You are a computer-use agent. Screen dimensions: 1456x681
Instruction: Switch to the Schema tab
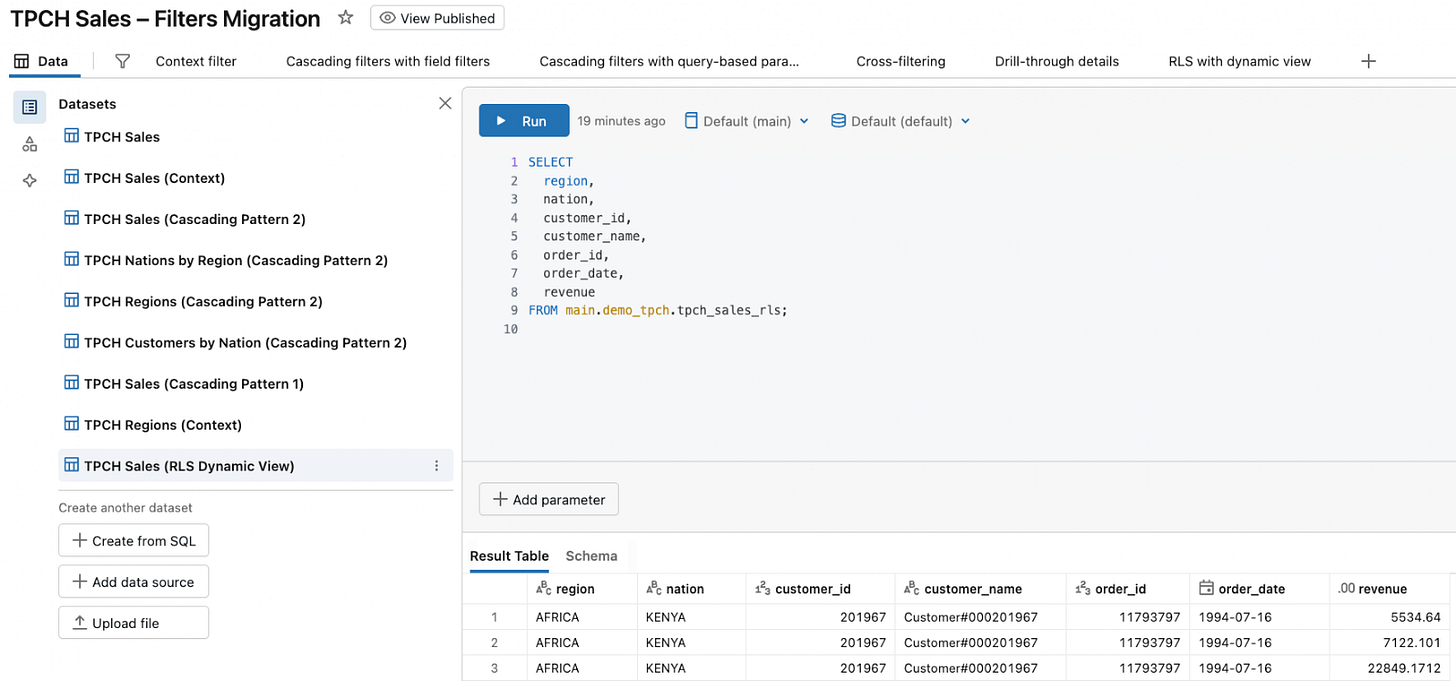(x=591, y=556)
